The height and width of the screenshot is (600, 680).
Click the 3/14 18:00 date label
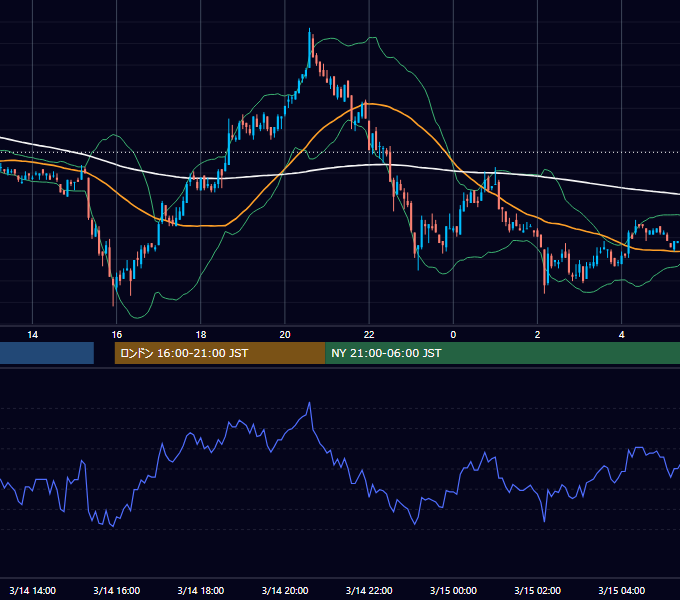(x=201, y=590)
